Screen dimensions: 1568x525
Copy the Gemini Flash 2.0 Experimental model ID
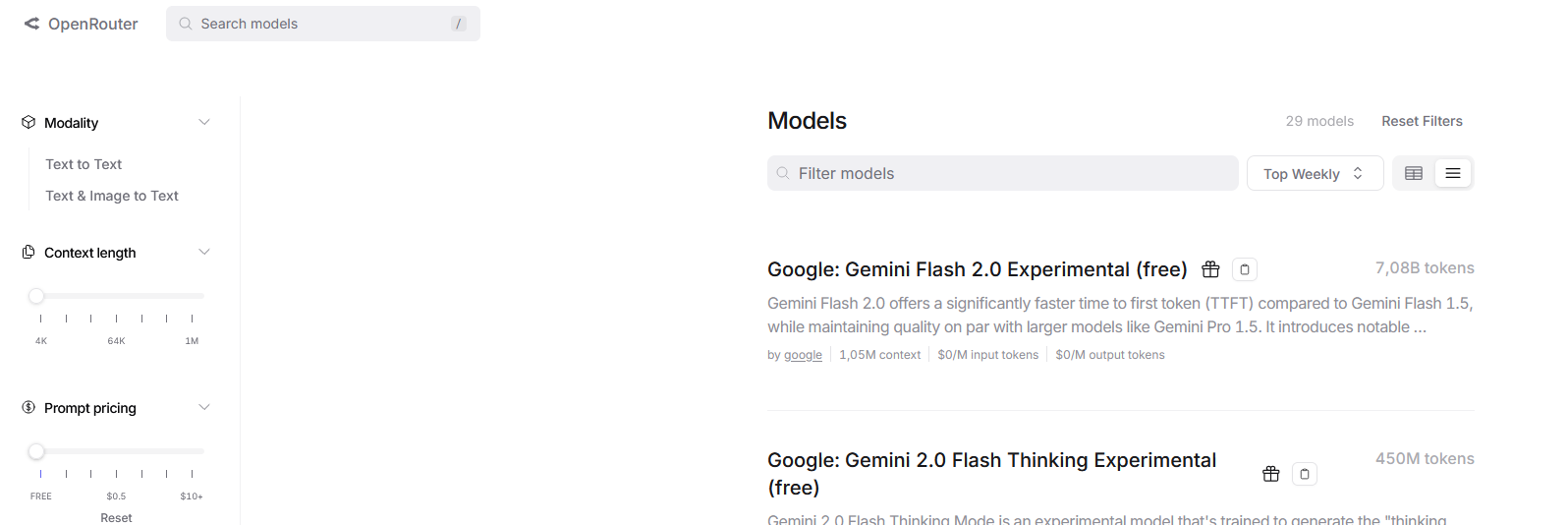pyautogui.click(x=1245, y=269)
